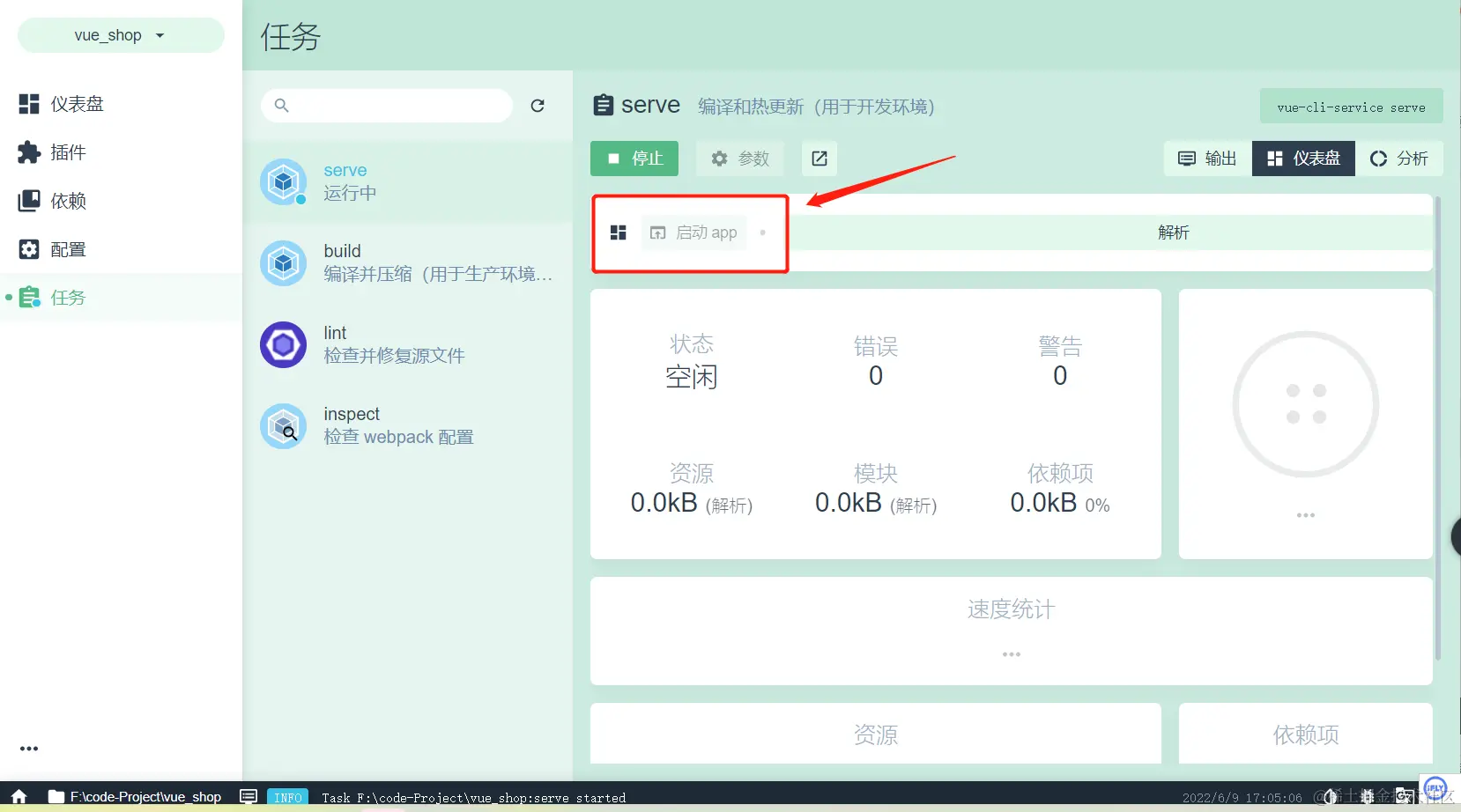Image resolution: width=1461 pixels, height=812 pixels.
Task: Click the vertical scrollbar of the dashboard
Action: click(x=1438, y=428)
